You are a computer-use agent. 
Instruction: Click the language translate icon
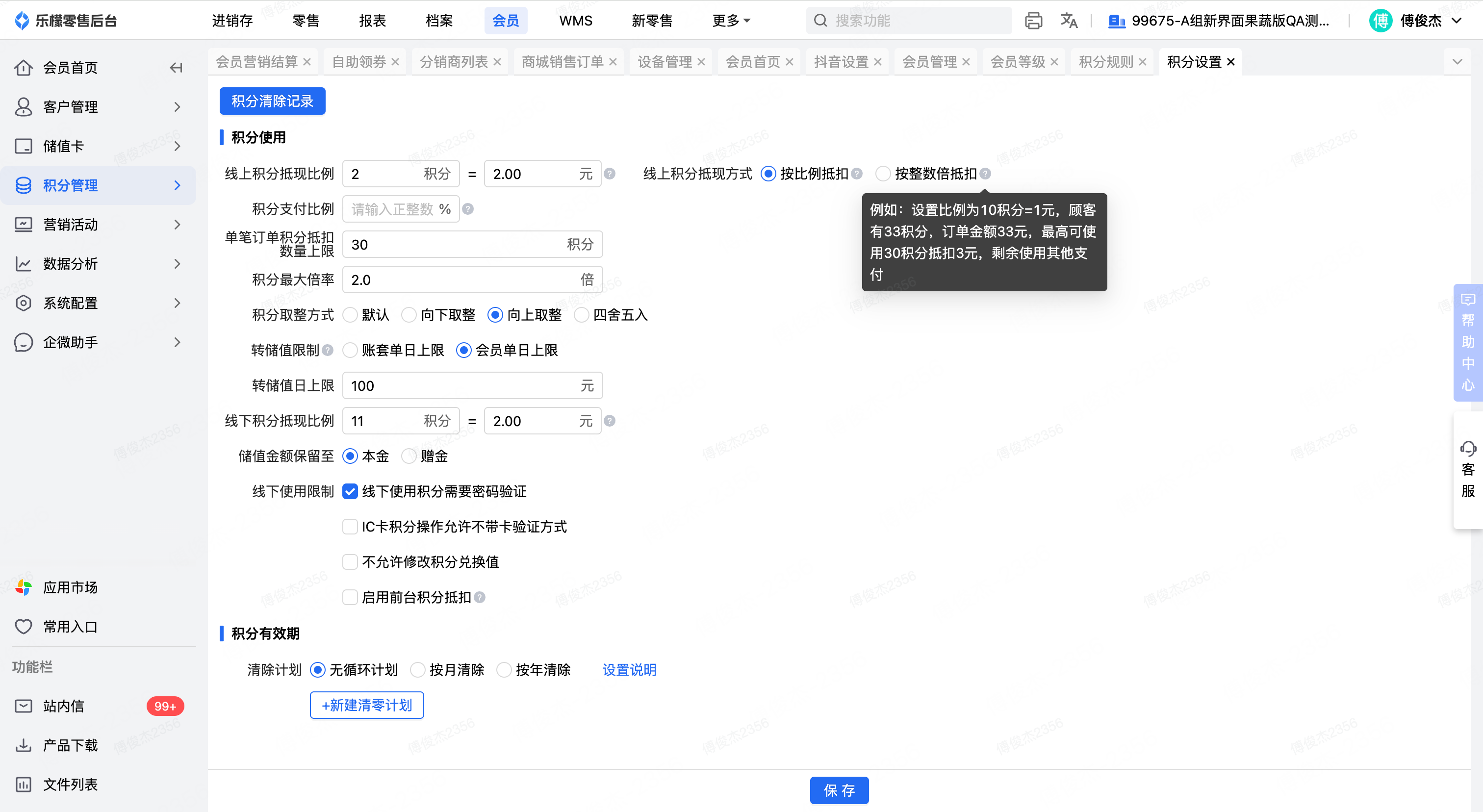pyautogui.click(x=1069, y=21)
